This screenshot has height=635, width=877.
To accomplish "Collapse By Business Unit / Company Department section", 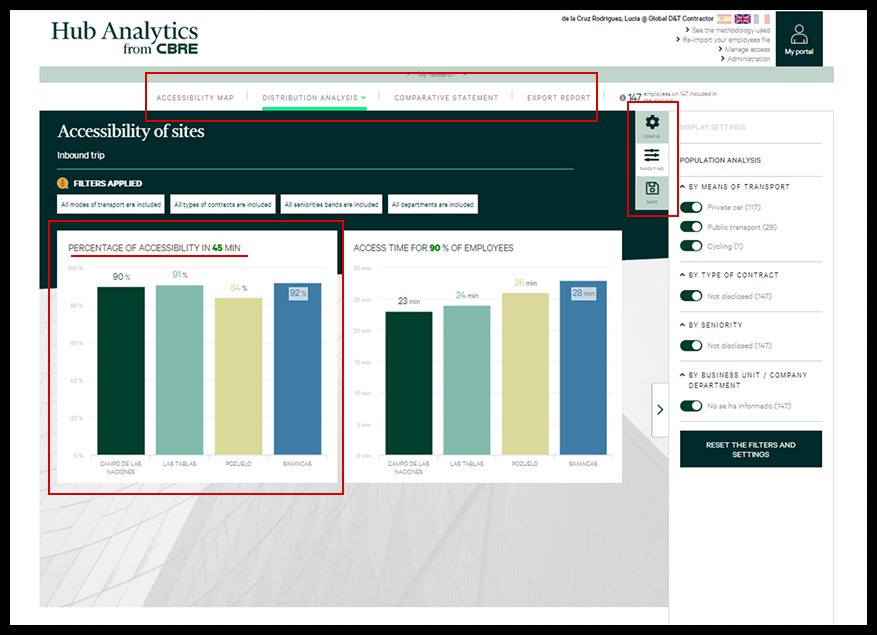I will click(682, 375).
